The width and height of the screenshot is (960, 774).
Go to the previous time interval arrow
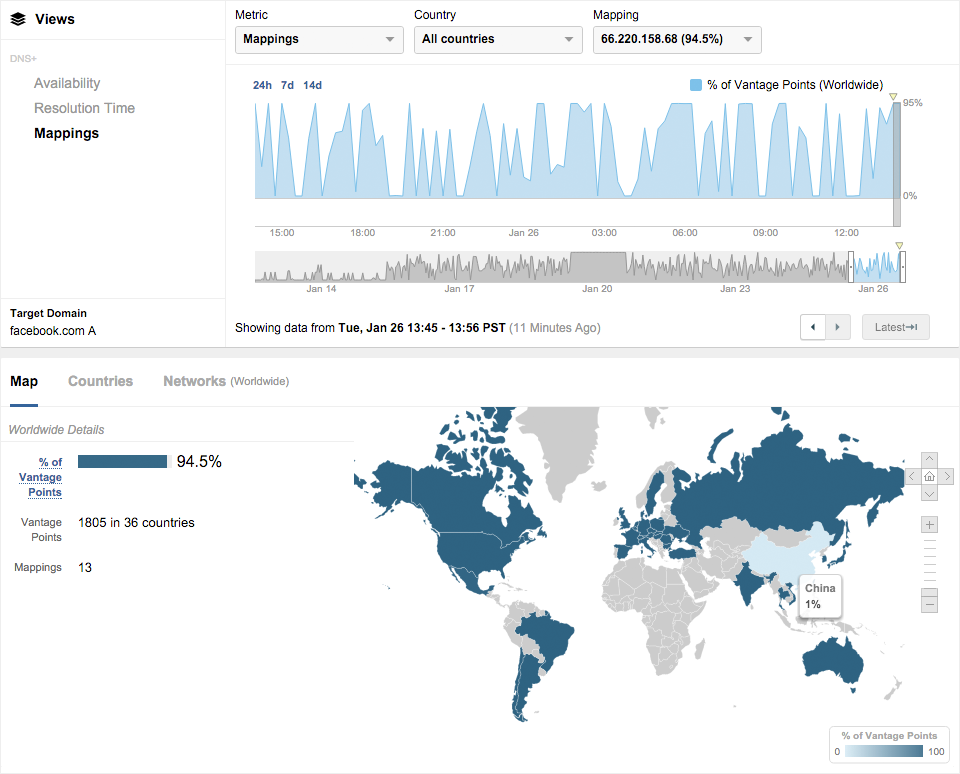(813, 327)
